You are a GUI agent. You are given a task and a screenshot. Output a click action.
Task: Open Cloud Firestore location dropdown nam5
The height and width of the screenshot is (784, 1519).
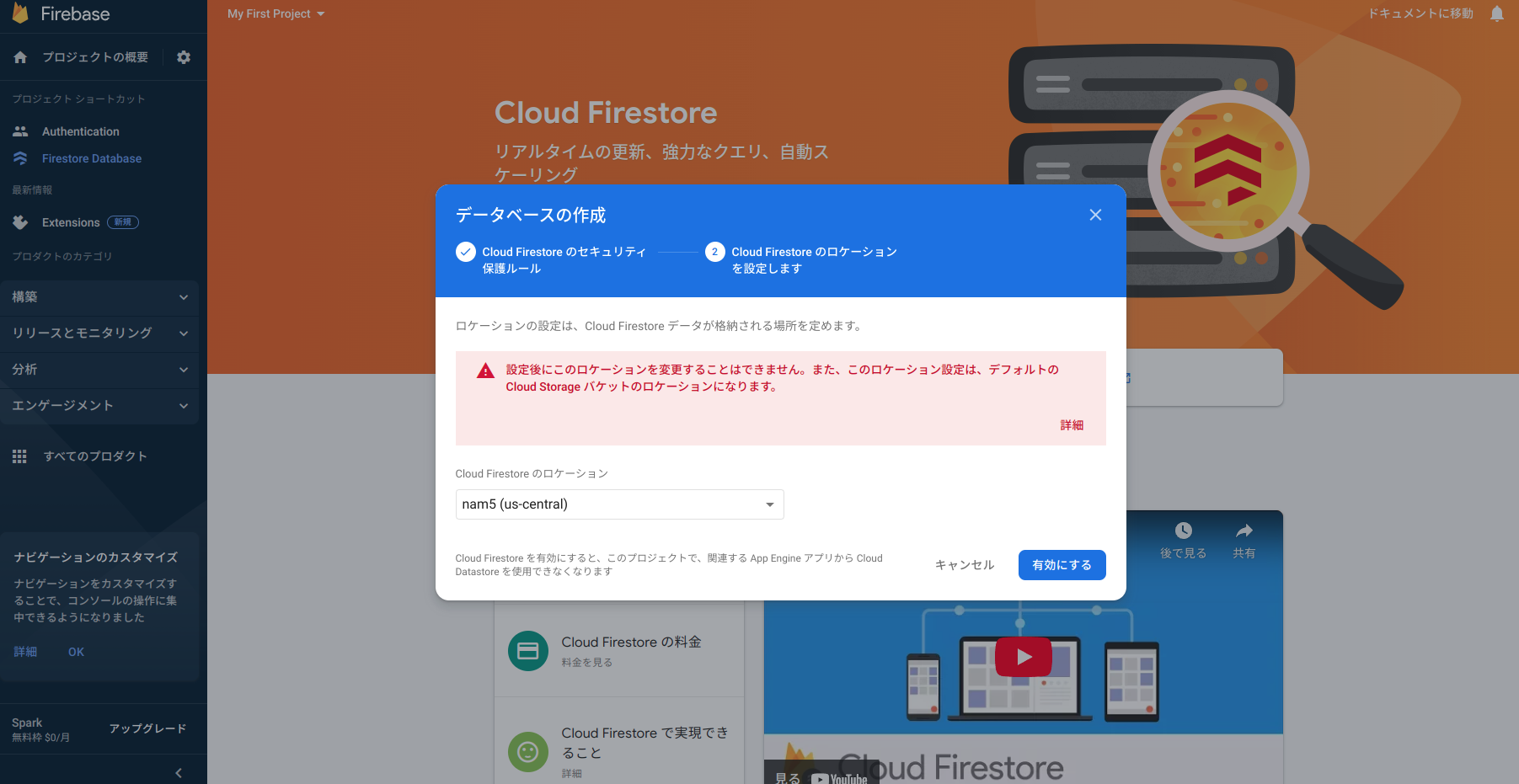pyautogui.click(x=619, y=504)
